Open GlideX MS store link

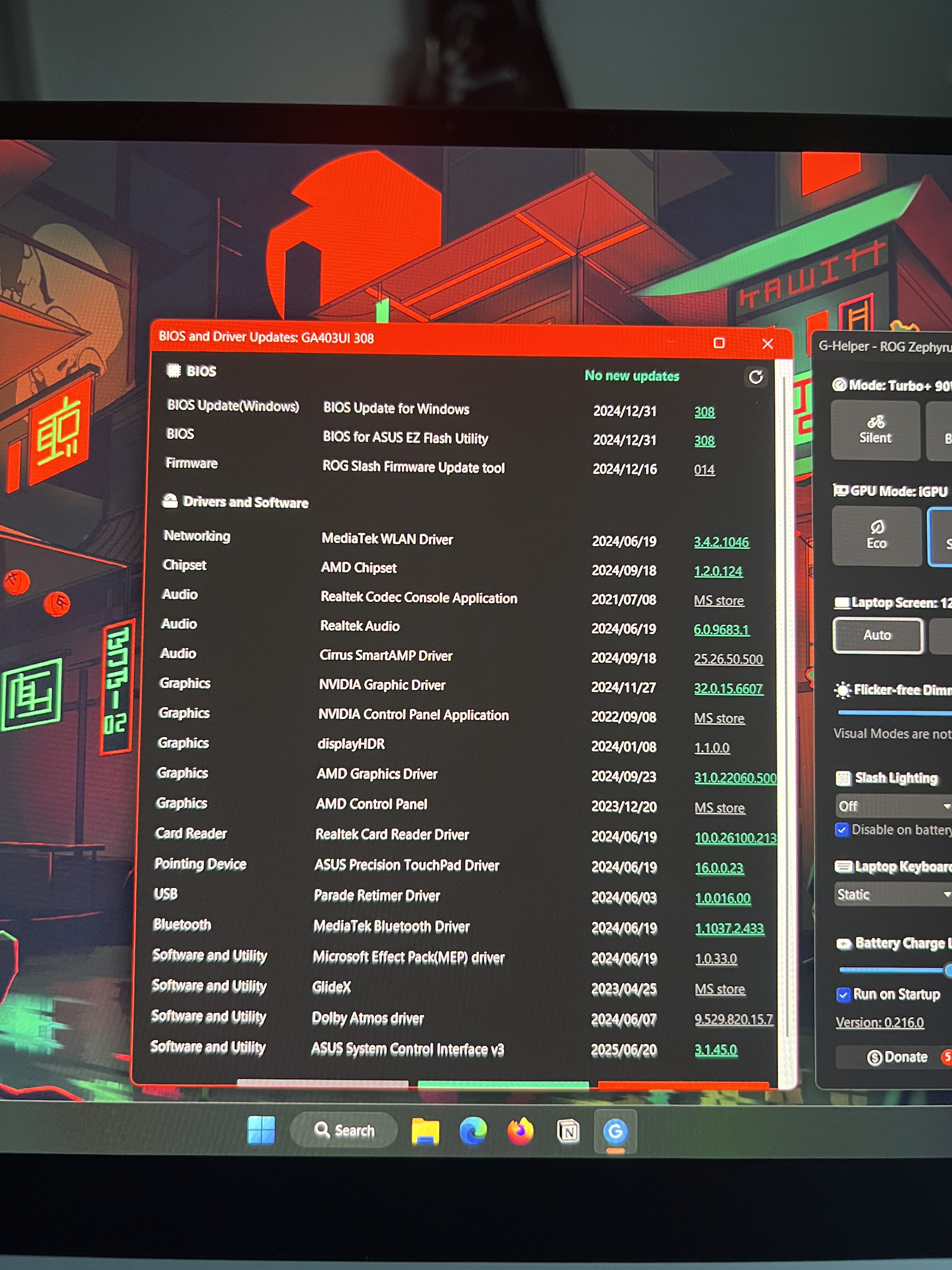click(x=720, y=989)
